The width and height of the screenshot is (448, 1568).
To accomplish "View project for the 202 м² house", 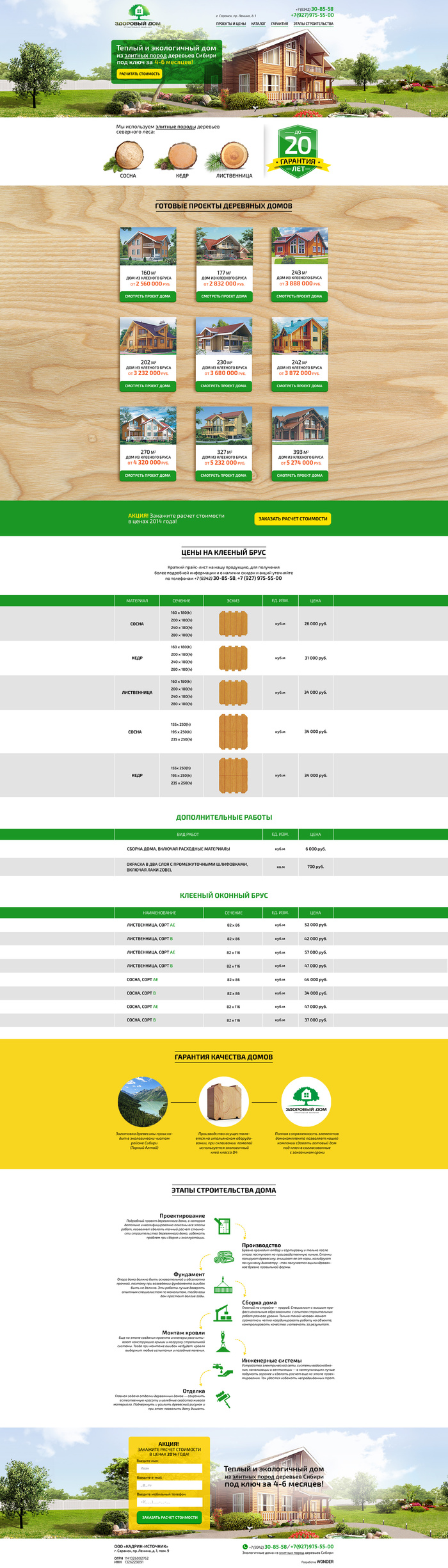I will click(x=148, y=386).
